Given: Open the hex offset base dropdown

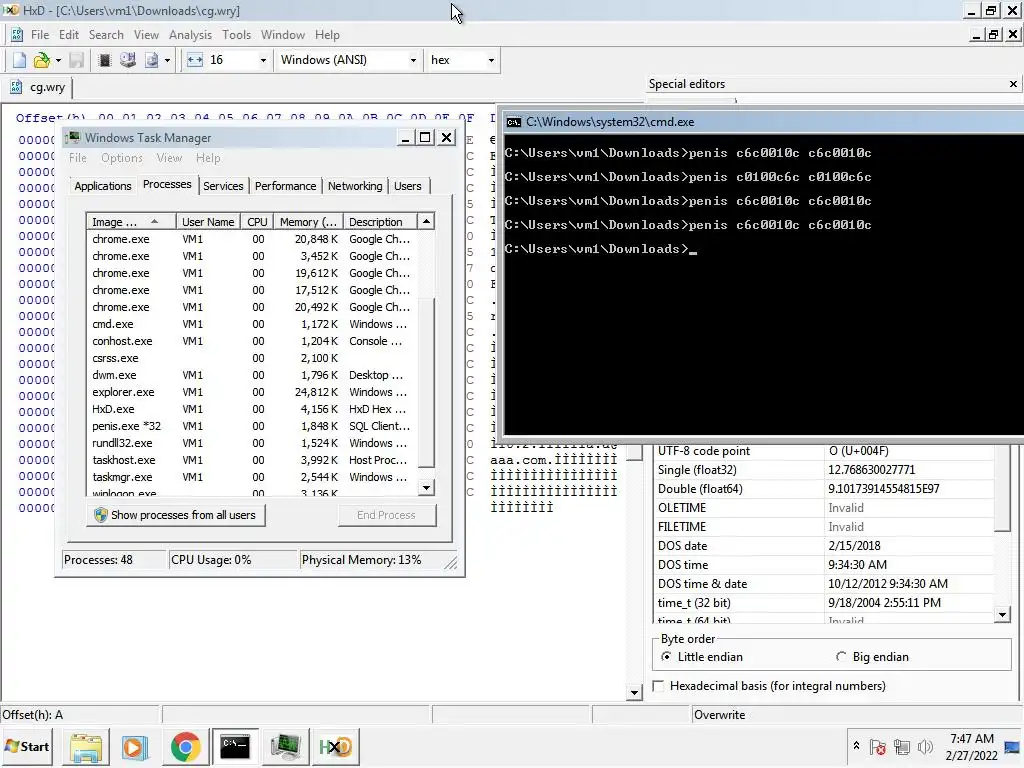Looking at the screenshot, I should click(491, 60).
